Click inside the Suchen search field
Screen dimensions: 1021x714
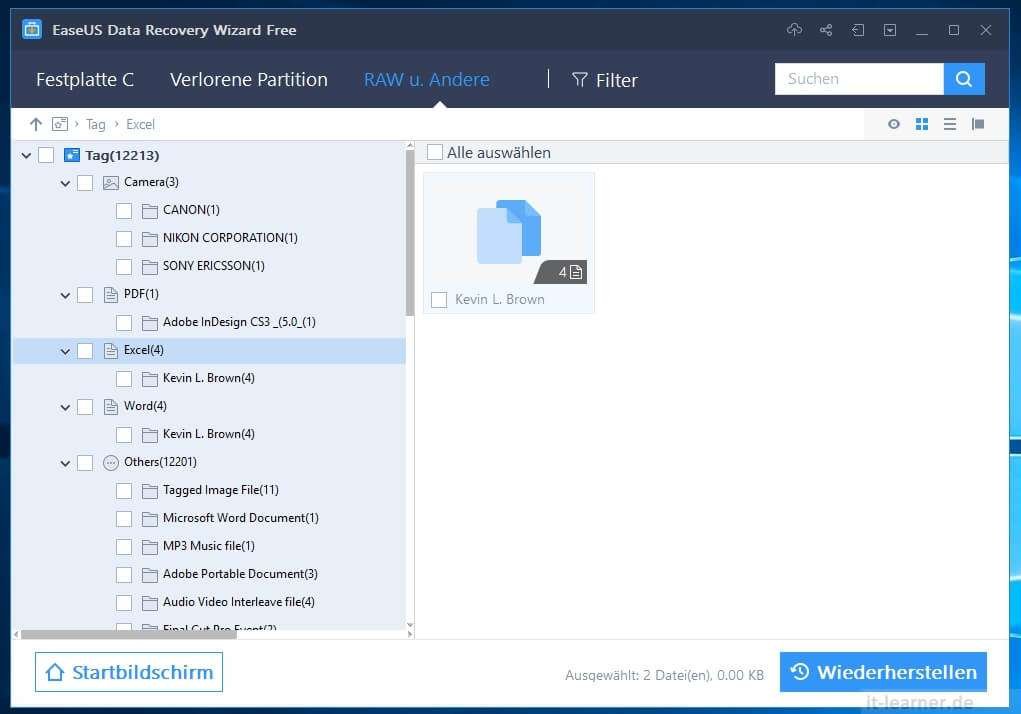[858, 78]
